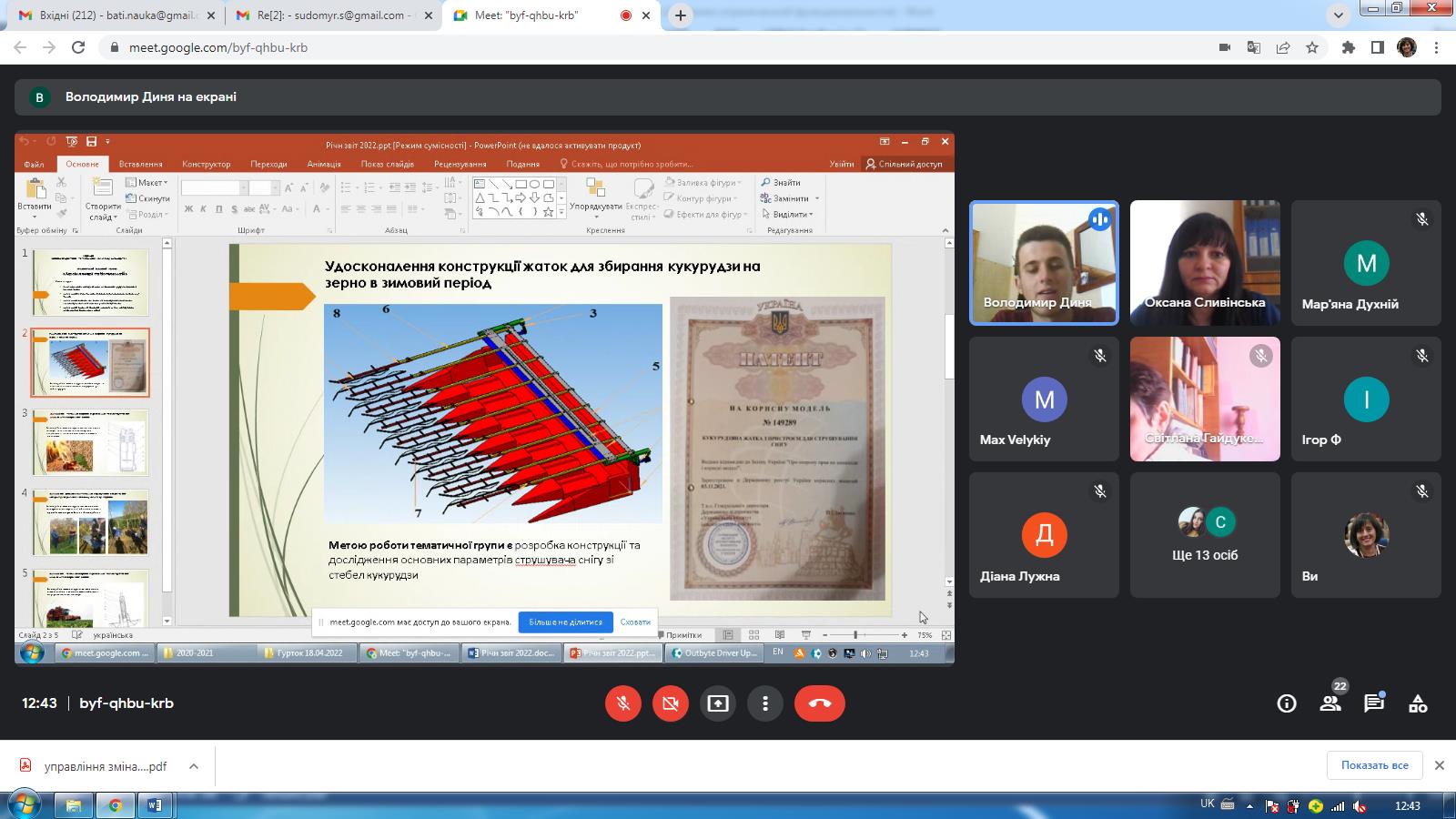Switch to the 'Re[2]: - sudomyr.s' browser tab
This screenshot has height=819, width=1456.
pyautogui.click(x=331, y=15)
